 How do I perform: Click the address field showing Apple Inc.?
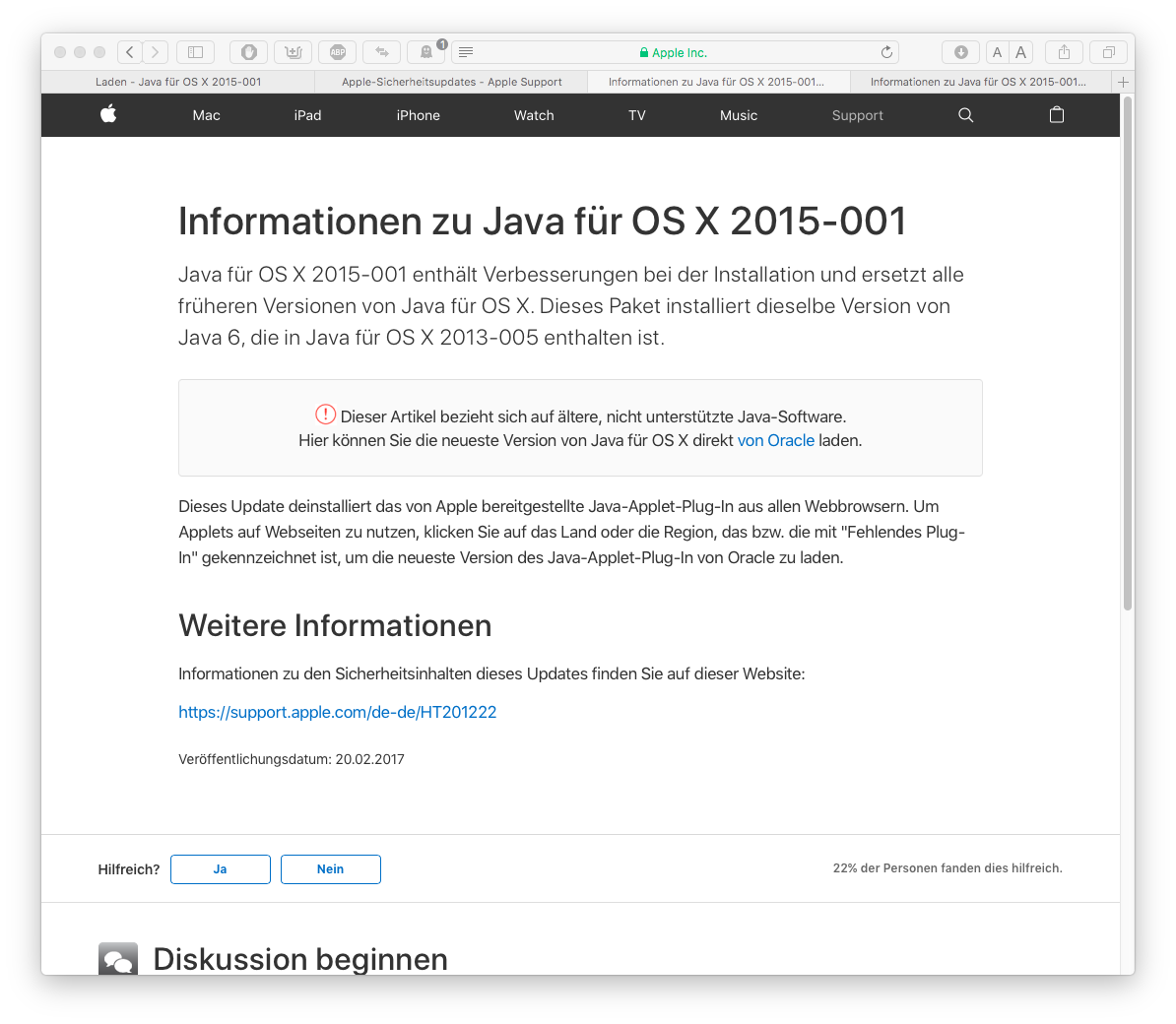[675, 52]
